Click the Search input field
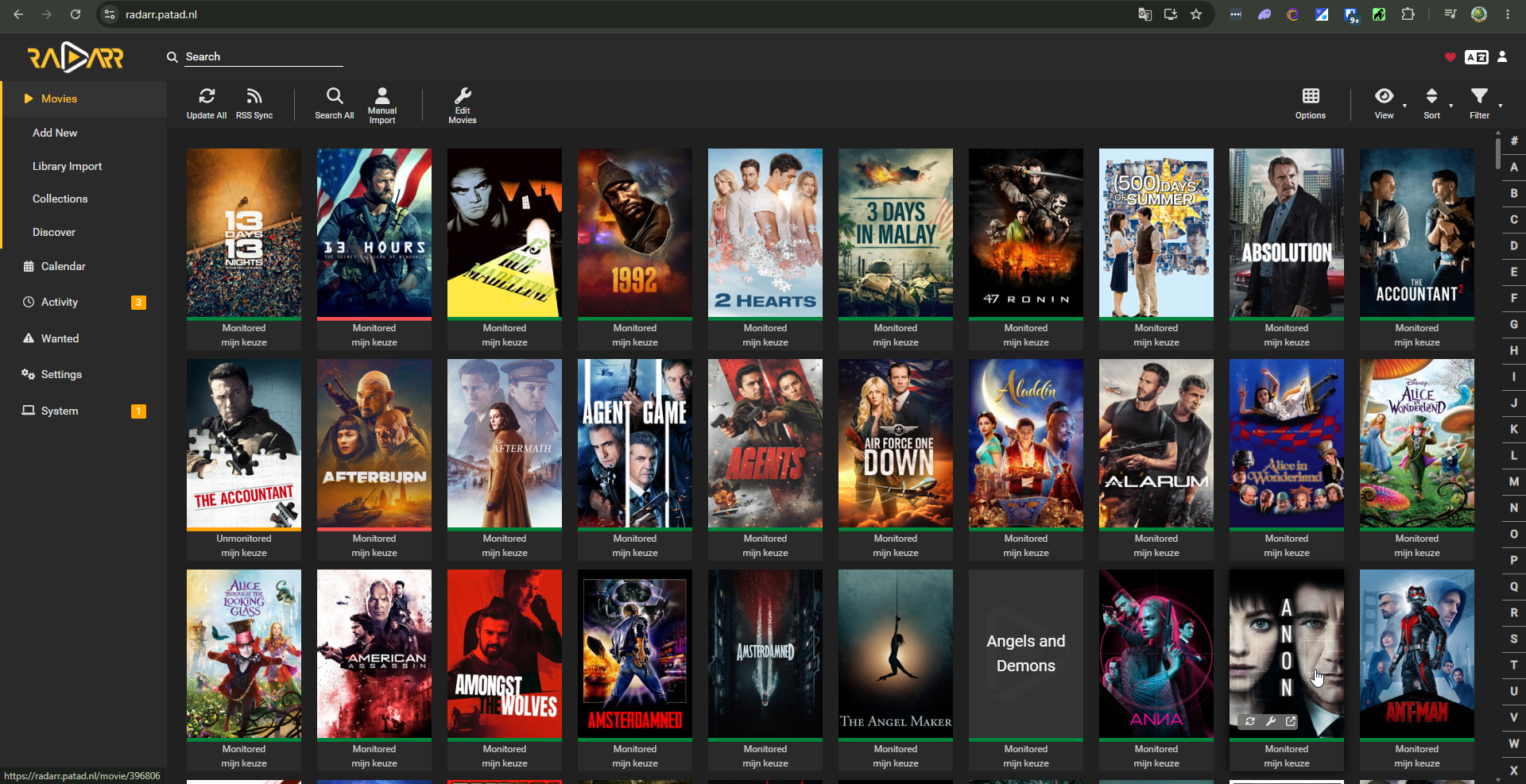Screen dimensions: 1526x784 tap(264, 57)
